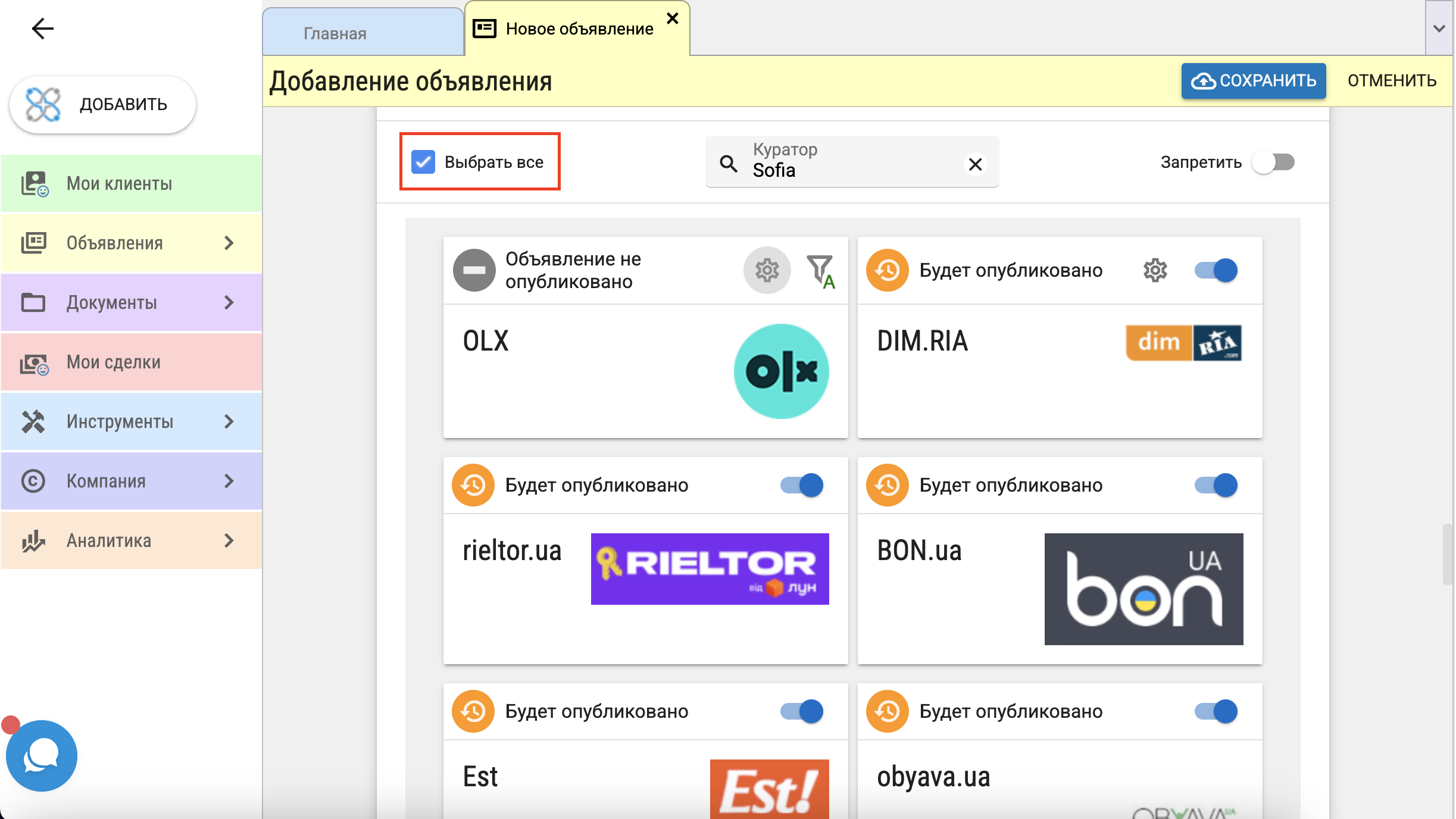Click the Мои клиенты contacts icon
Viewport: 1456px width, 819px height.
click(35, 184)
